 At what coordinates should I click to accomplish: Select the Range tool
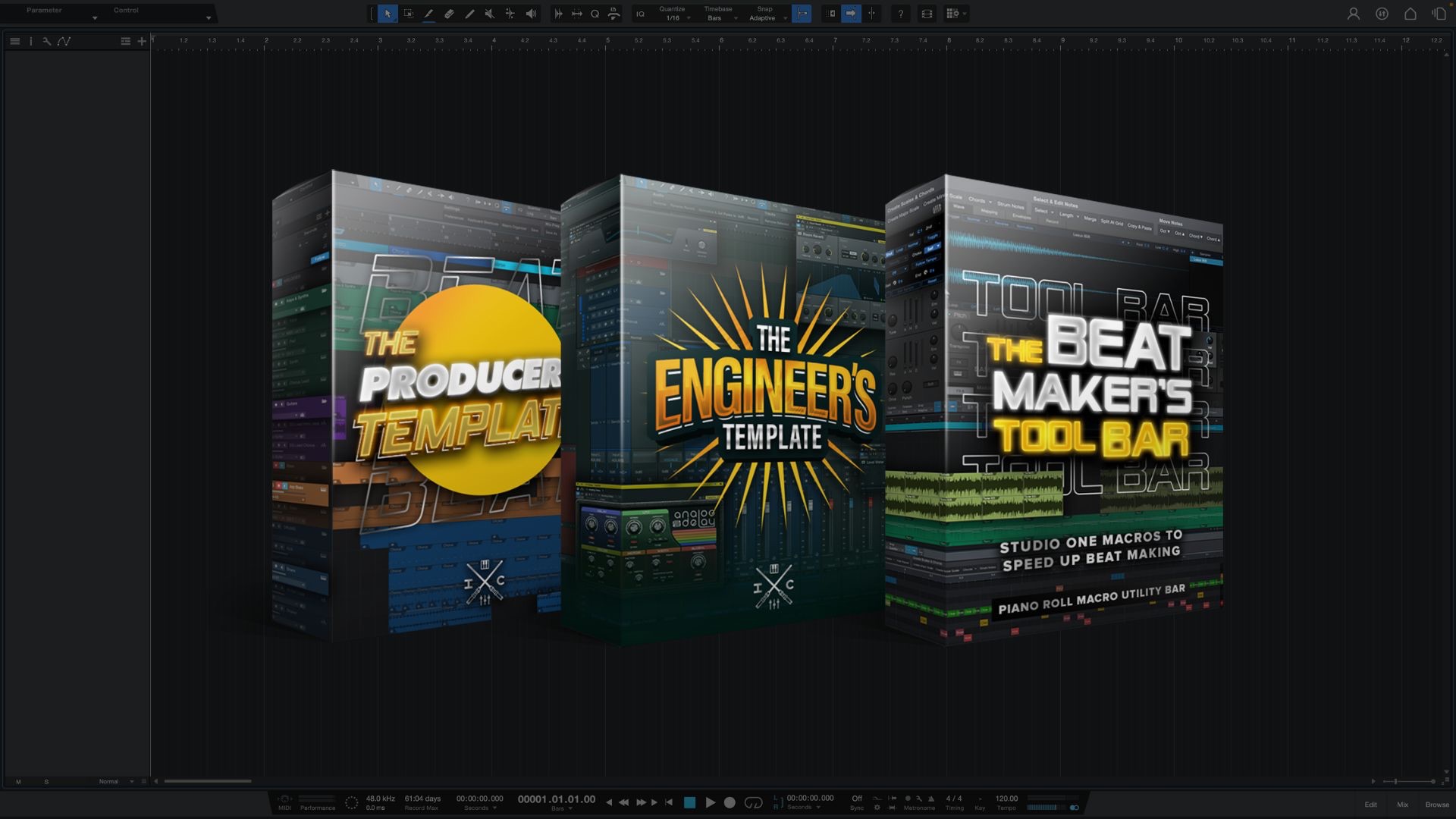click(408, 14)
